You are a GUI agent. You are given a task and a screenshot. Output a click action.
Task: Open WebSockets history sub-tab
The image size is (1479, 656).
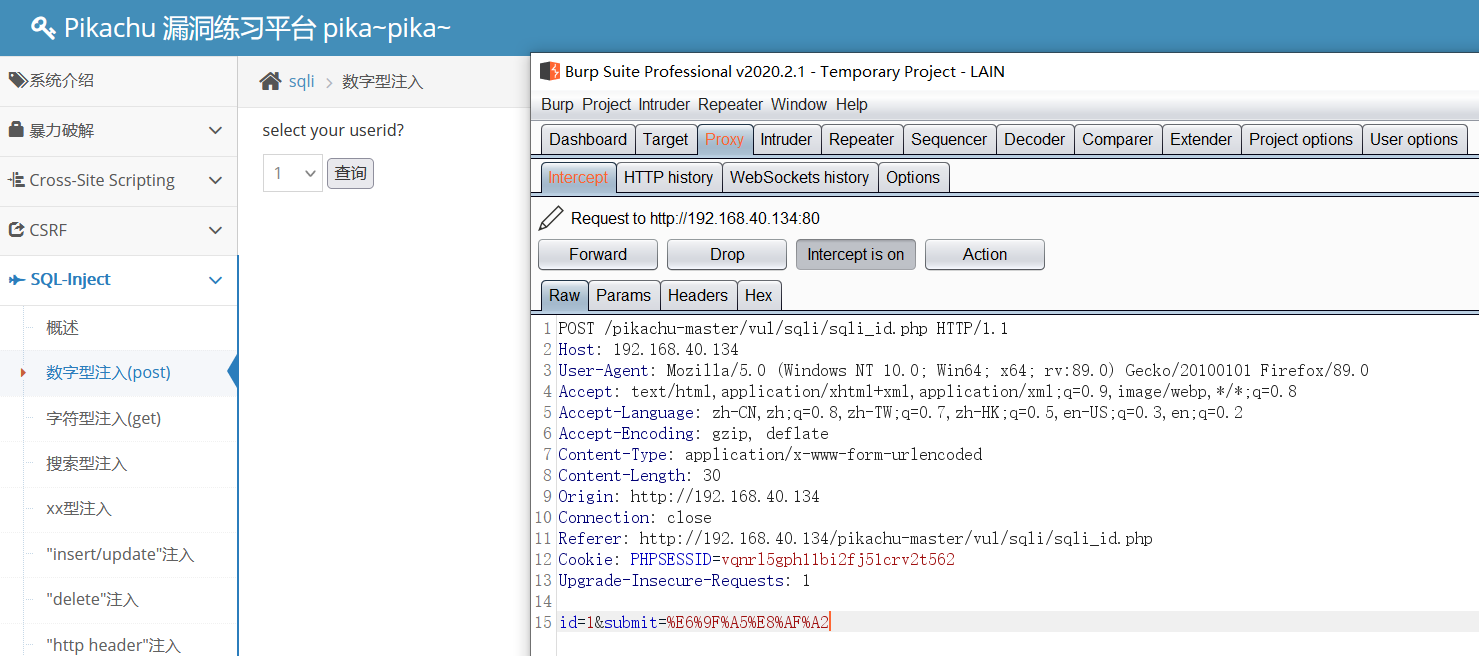799,177
